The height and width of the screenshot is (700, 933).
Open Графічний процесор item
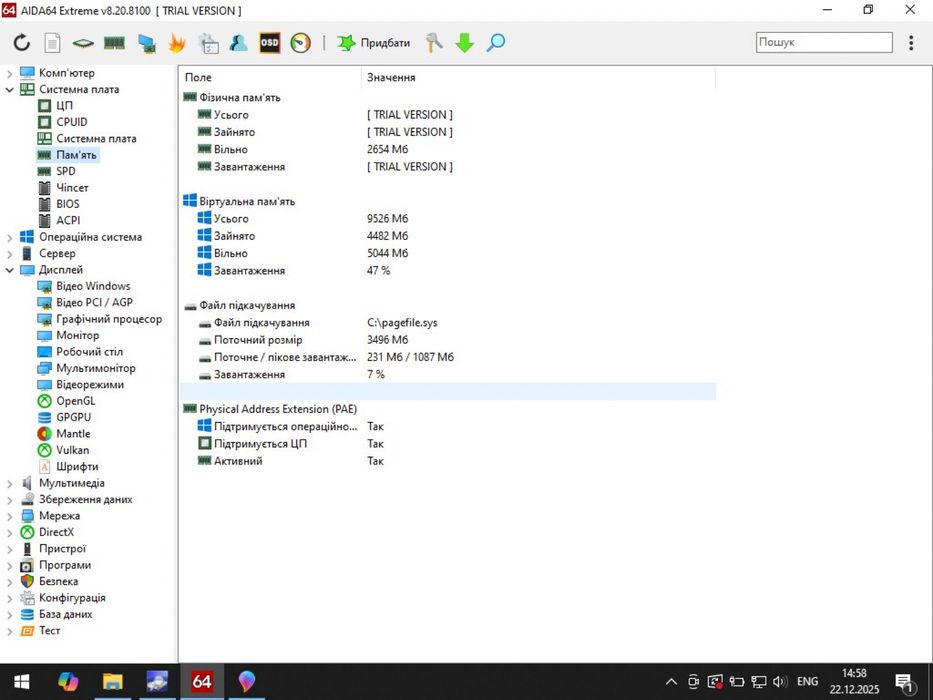coord(109,319)
